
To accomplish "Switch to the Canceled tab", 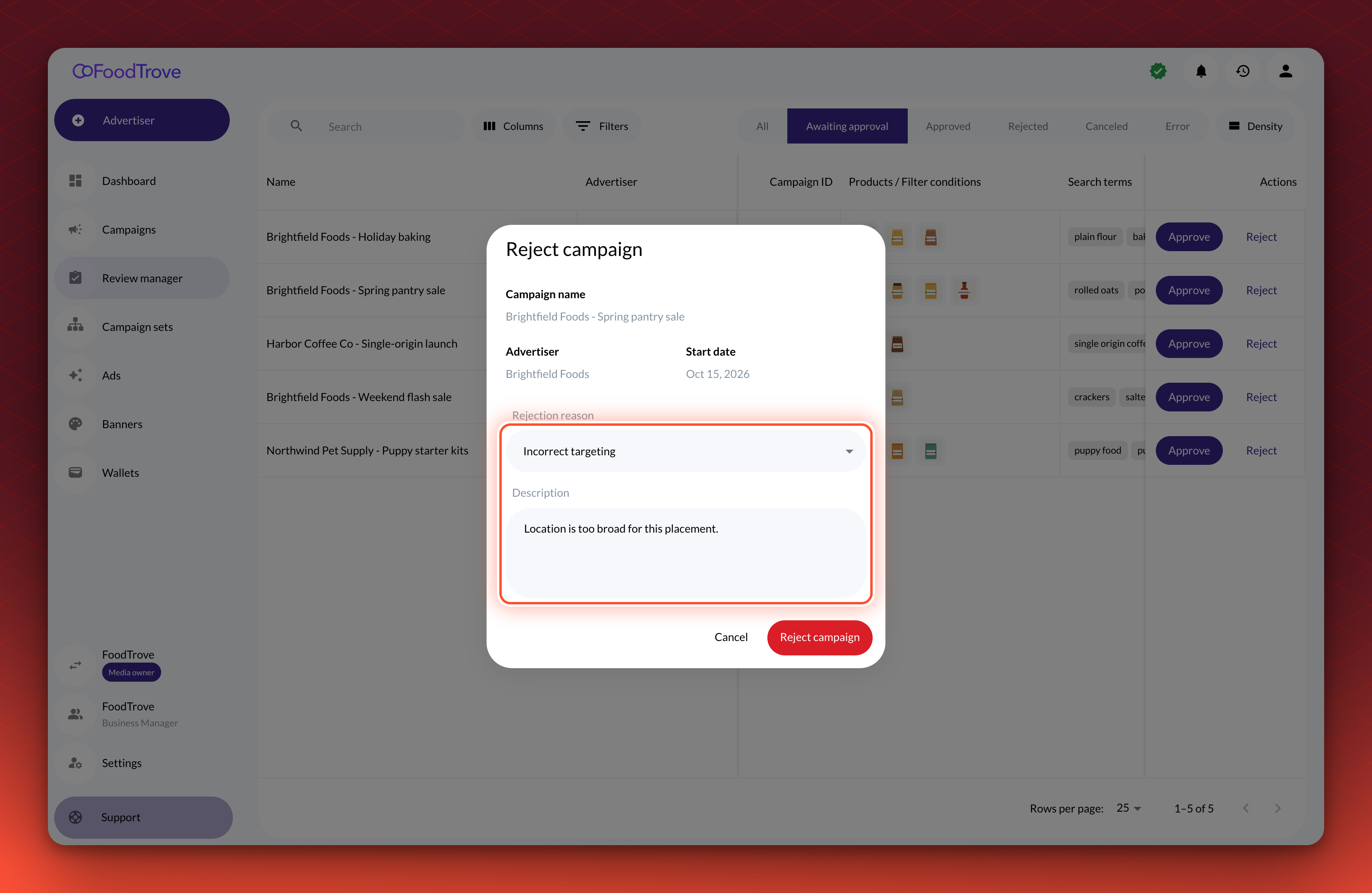I will tap(1106, 126).
